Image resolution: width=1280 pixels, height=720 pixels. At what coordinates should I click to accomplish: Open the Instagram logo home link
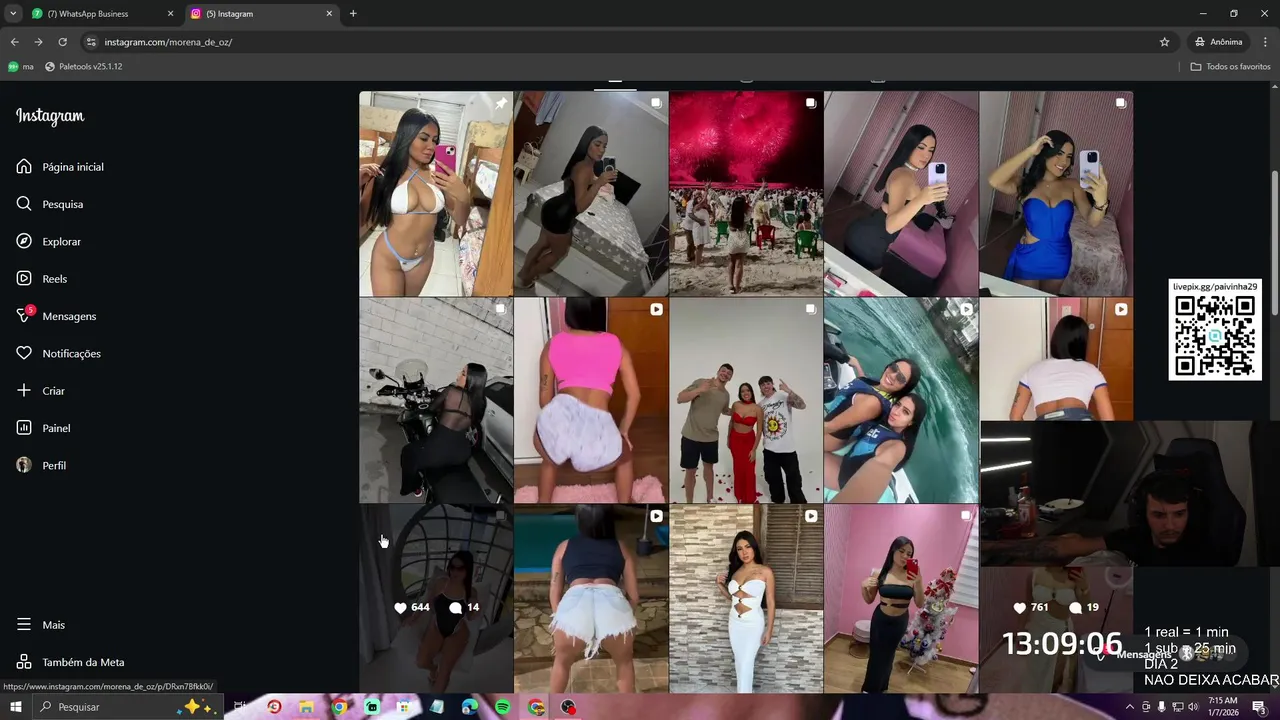pos(50,116)
